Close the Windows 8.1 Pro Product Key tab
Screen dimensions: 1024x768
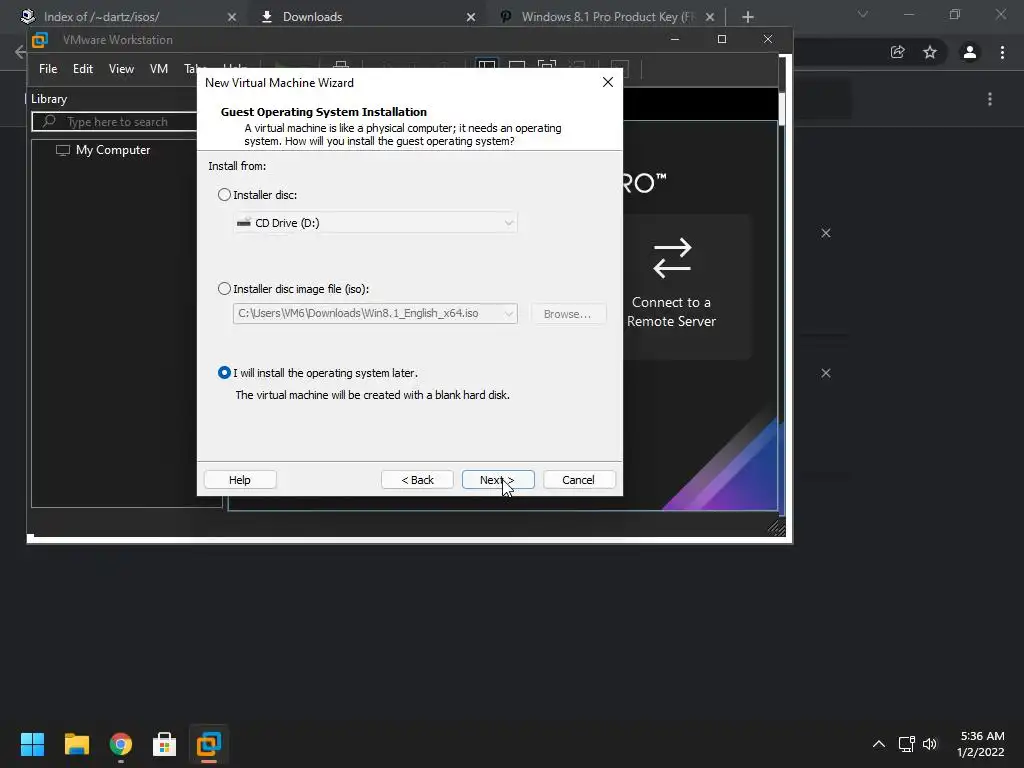710,17
